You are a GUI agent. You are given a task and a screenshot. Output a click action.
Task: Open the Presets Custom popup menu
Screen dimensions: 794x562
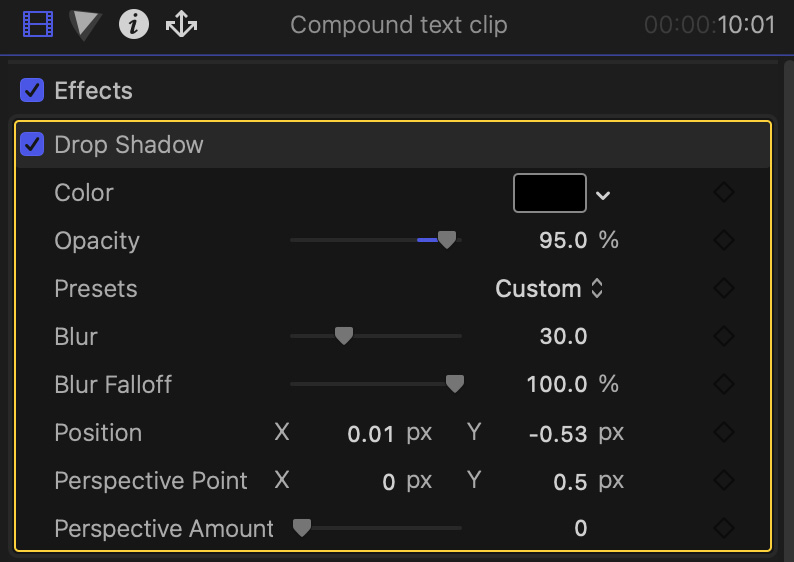pos(549,289)
